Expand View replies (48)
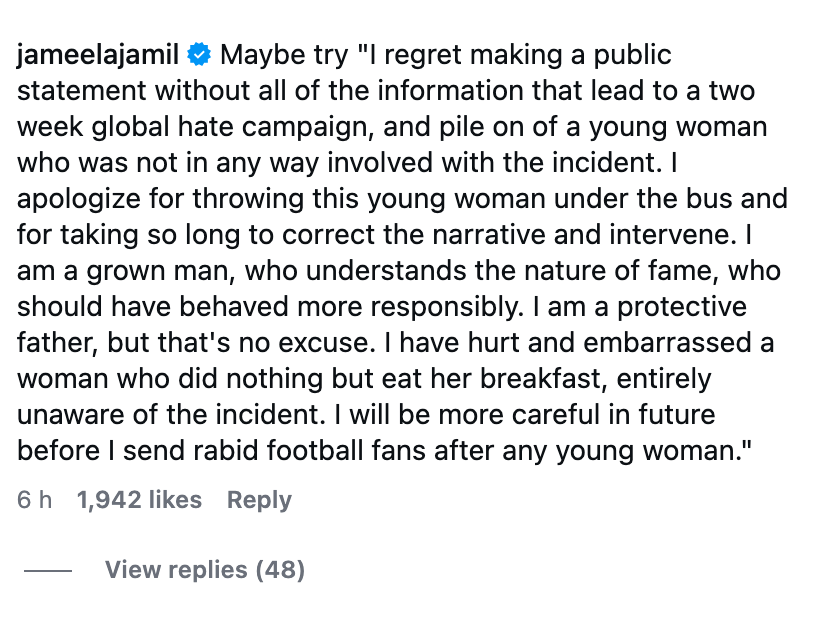 tap(204, 570)
